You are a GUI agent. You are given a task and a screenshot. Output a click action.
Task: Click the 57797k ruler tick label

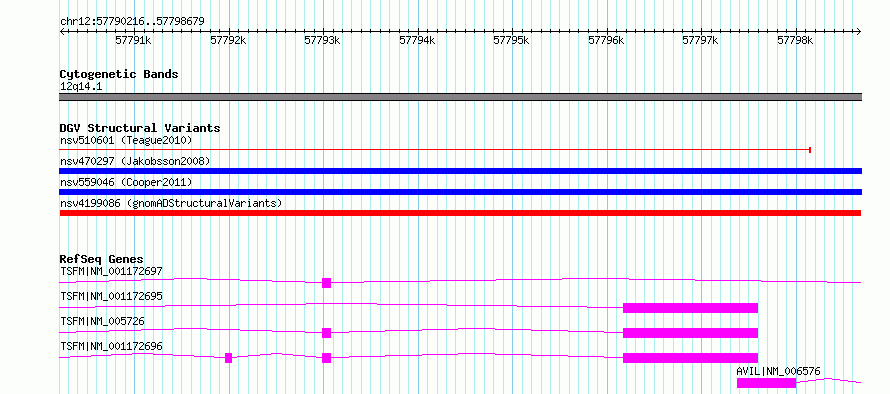(x=700, y=40)
